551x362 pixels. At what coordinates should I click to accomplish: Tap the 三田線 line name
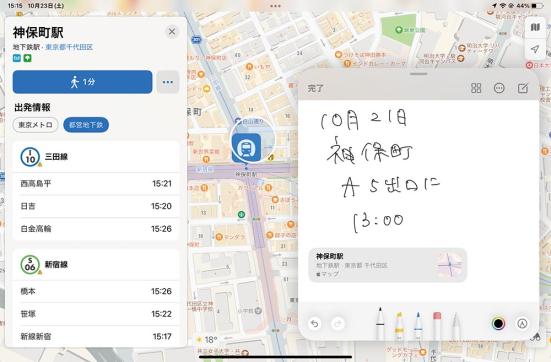click(x=56, y=157)
